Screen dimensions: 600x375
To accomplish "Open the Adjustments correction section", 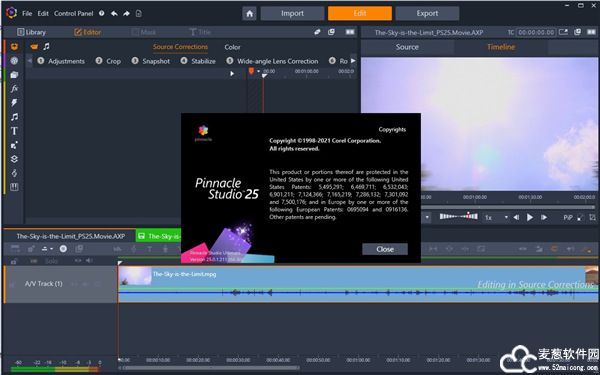I will 61,61.
